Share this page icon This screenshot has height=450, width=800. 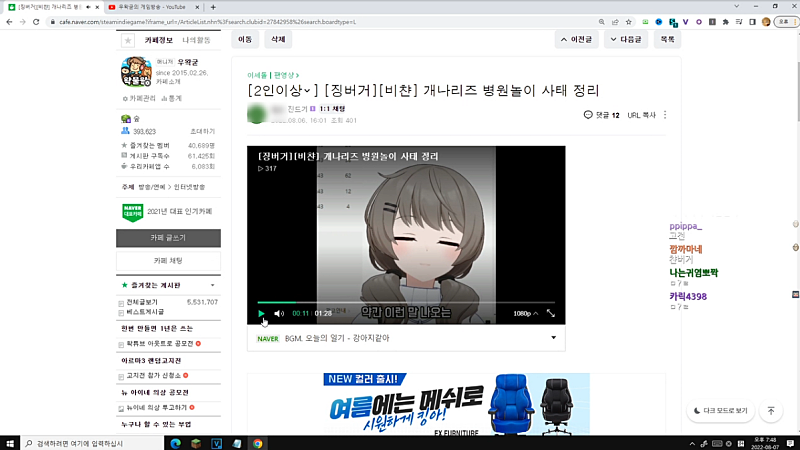pyautogui.click(x=615, y=22)
